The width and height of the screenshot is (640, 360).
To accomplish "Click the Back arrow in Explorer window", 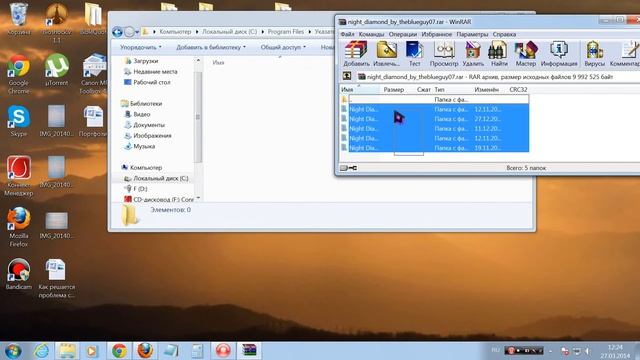I will coord(118,32).
